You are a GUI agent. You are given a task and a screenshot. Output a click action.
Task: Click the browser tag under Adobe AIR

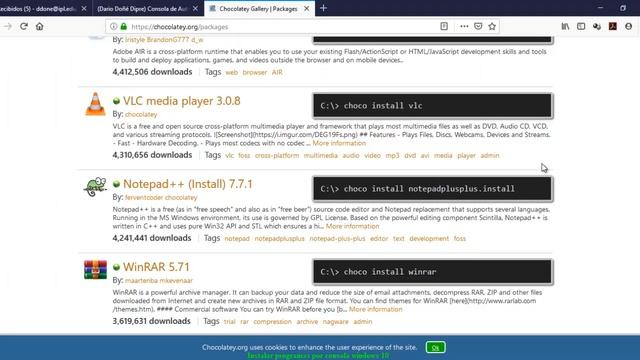255,72
